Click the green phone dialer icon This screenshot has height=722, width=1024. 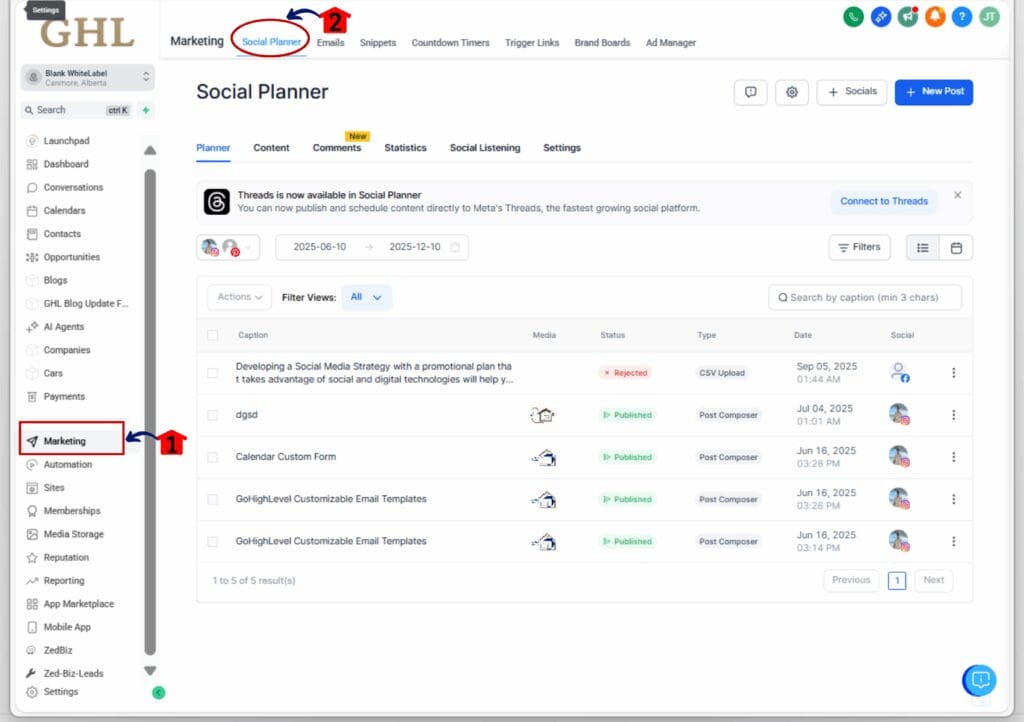853,16
